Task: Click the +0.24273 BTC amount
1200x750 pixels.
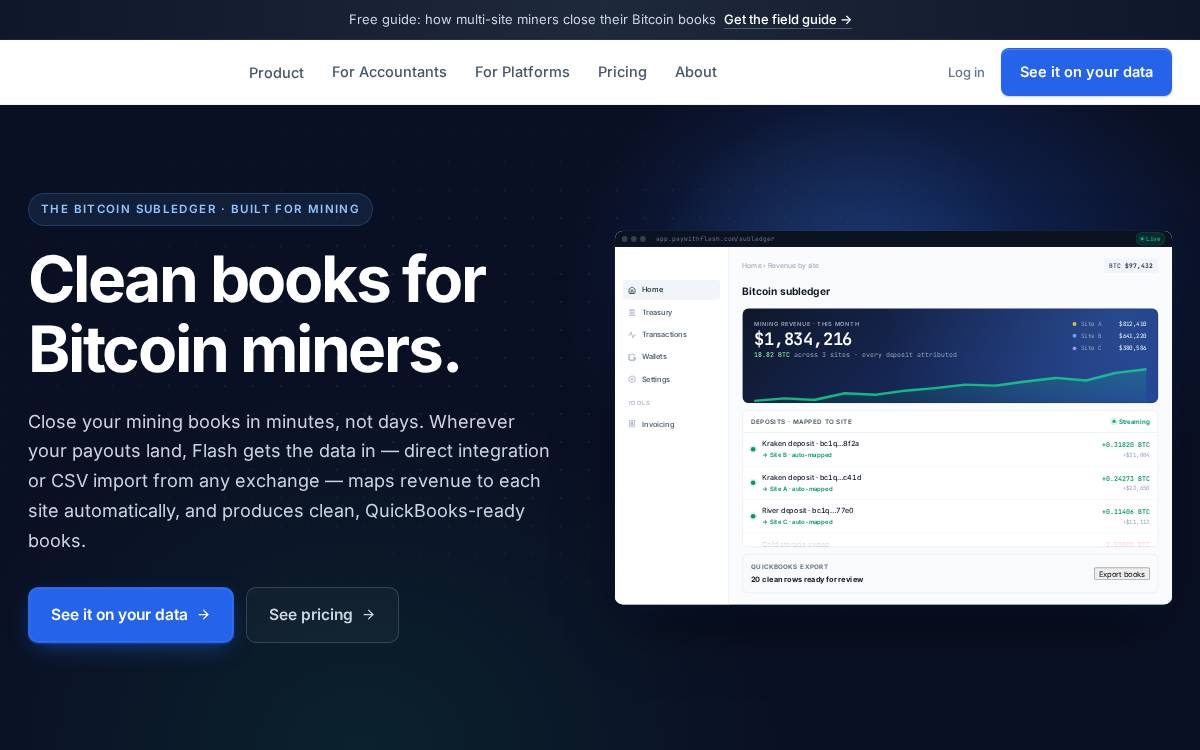Action: 1126,479
